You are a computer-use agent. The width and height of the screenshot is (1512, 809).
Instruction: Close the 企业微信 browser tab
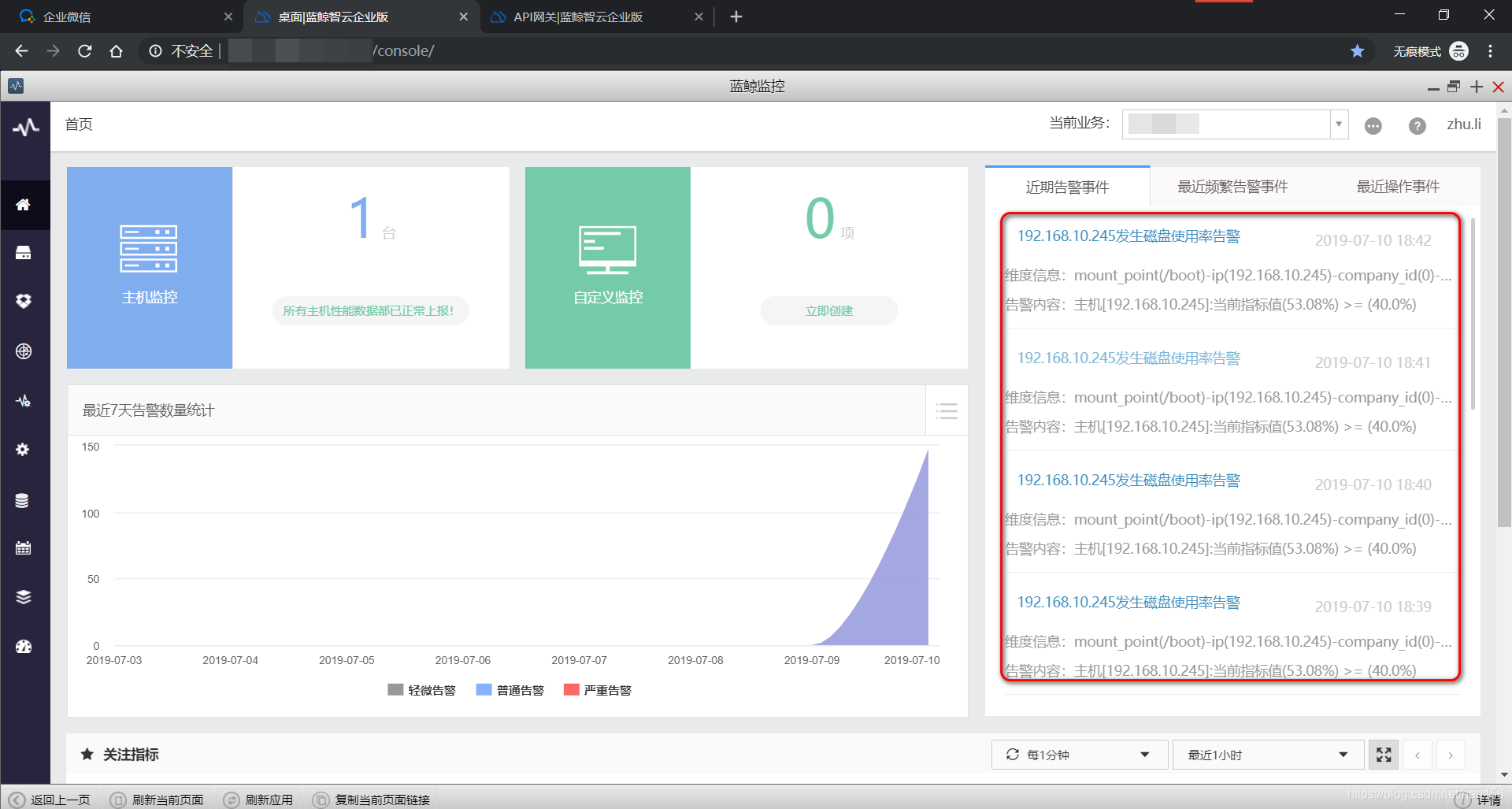point(228,17)
